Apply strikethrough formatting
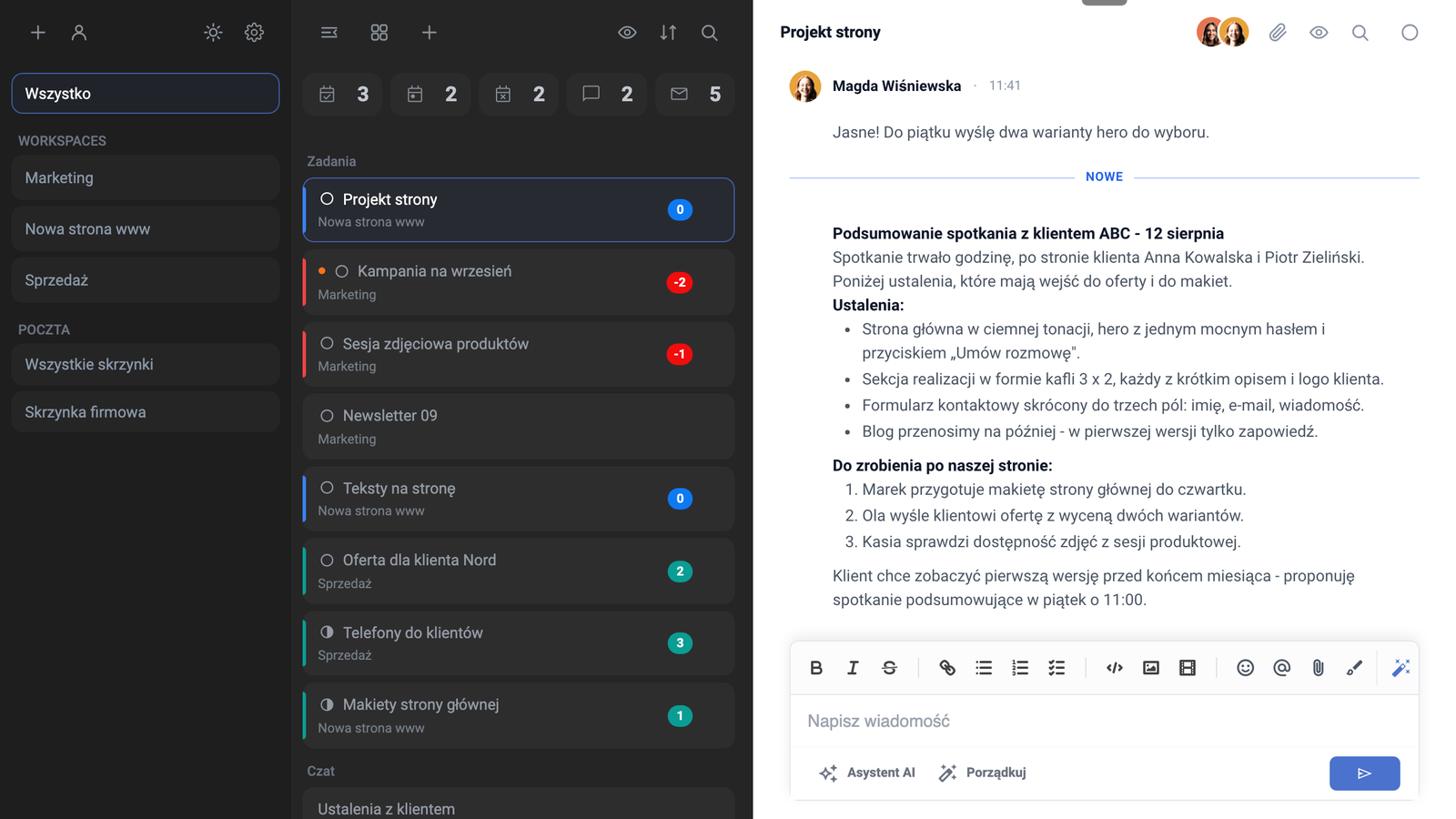Viewport: 1456px width, 819px height. click(x=889, y=668)
